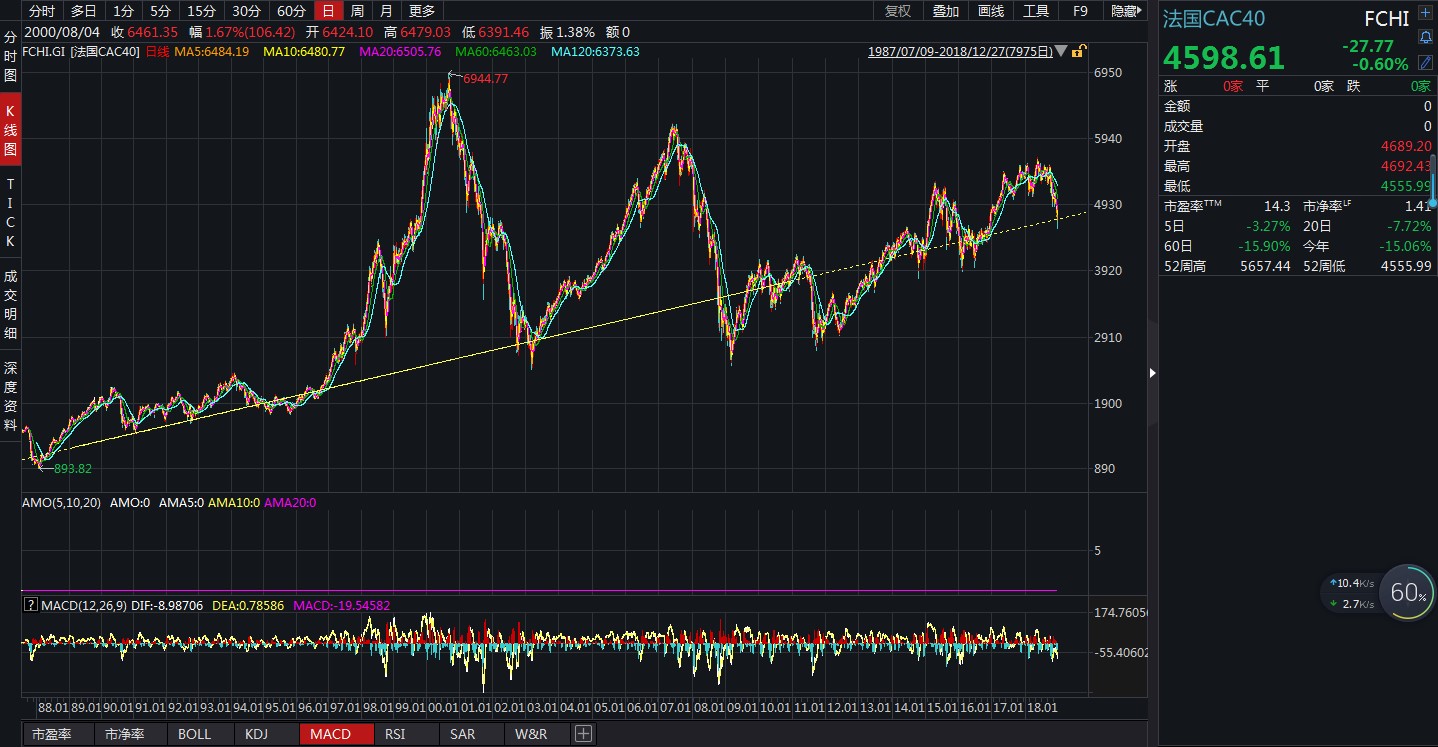Select the 周 weekly period
This screenshot has width=1438, height=747.
point(357,11)
